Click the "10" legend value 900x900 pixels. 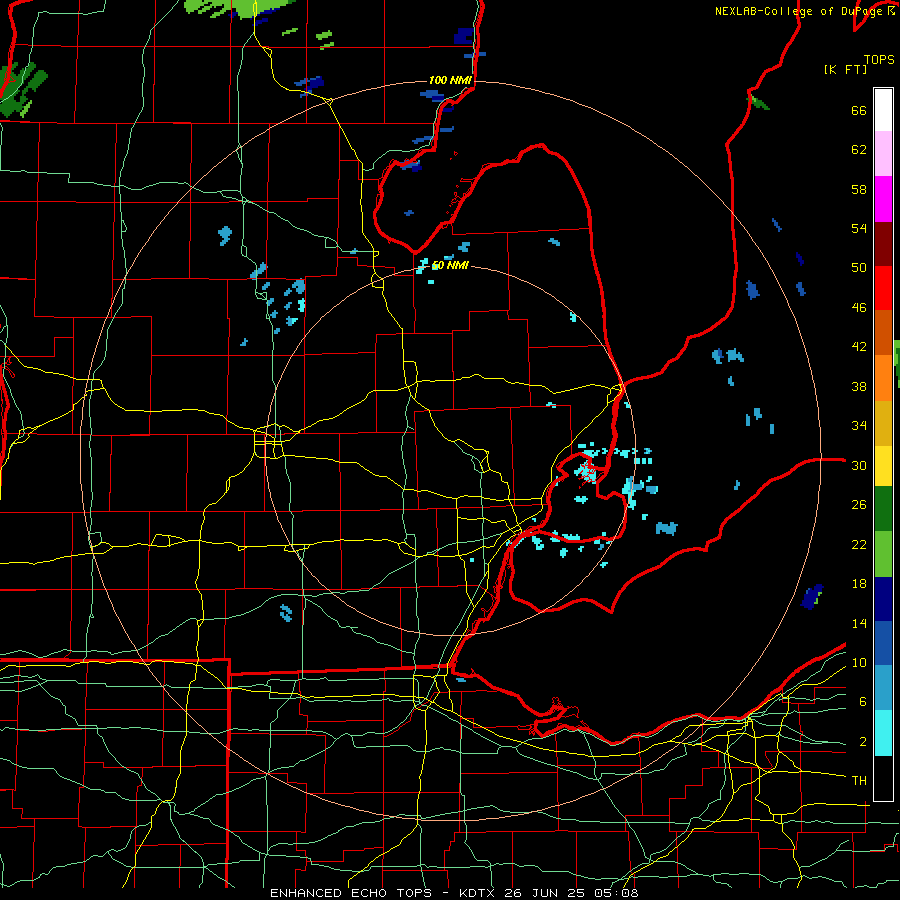tap(859, 662)
